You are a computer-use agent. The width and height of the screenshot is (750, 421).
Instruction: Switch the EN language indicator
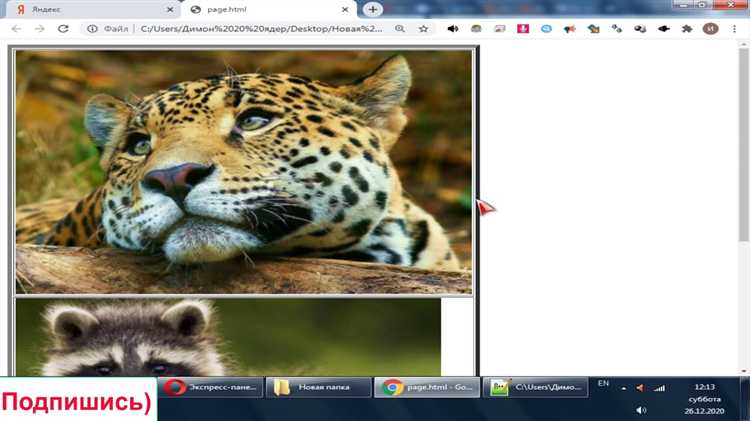603,384
